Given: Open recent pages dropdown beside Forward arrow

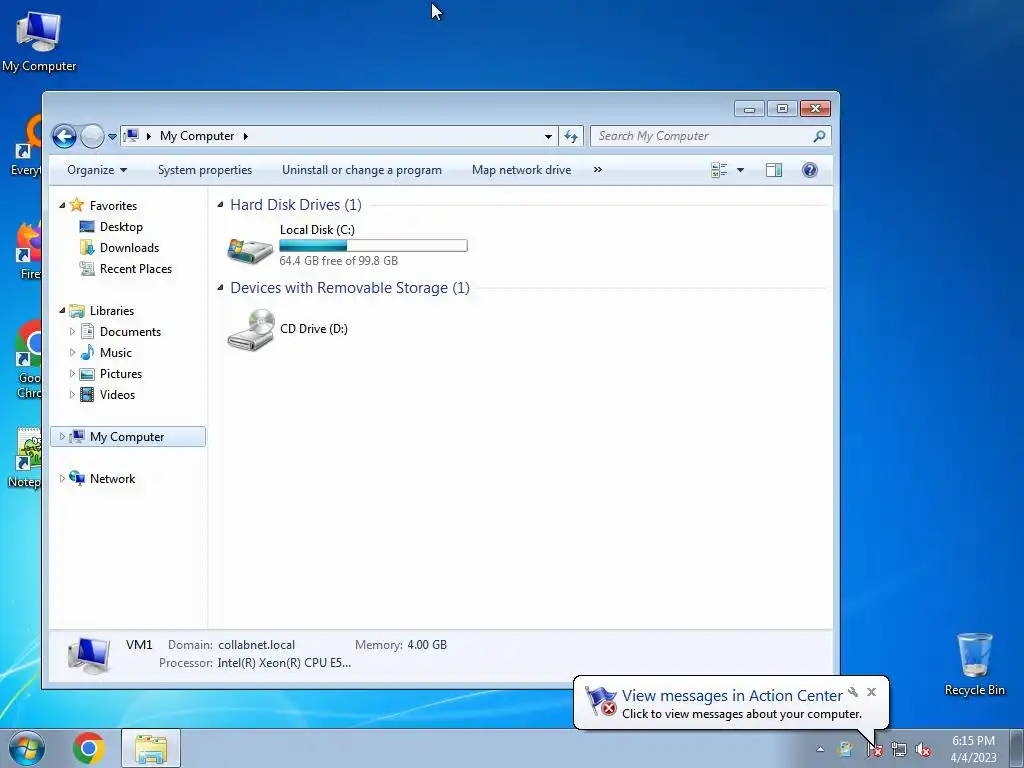Looking at the screenshot, I should click(x=112, y=136).
